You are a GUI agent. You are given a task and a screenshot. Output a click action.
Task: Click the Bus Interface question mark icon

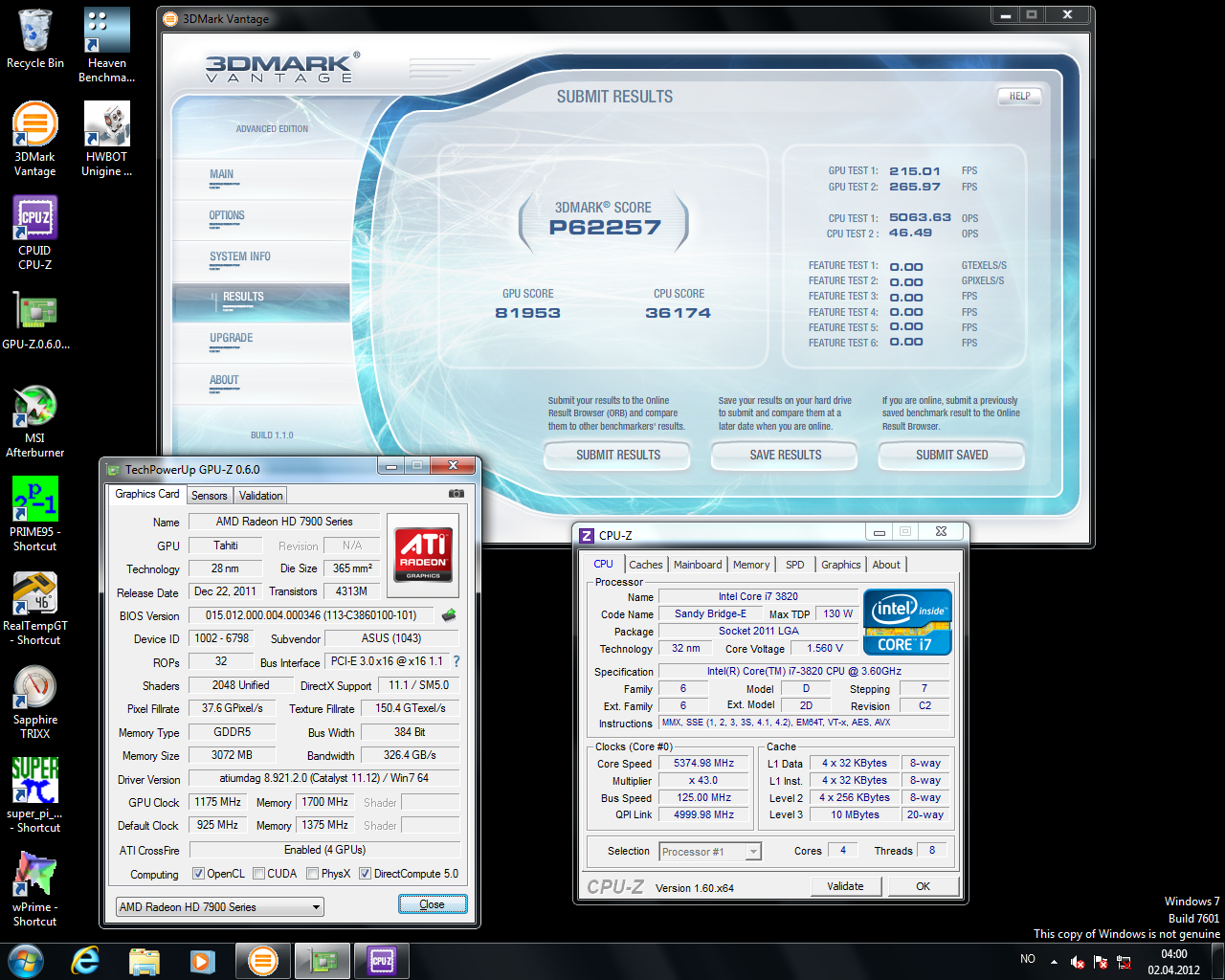457,661
